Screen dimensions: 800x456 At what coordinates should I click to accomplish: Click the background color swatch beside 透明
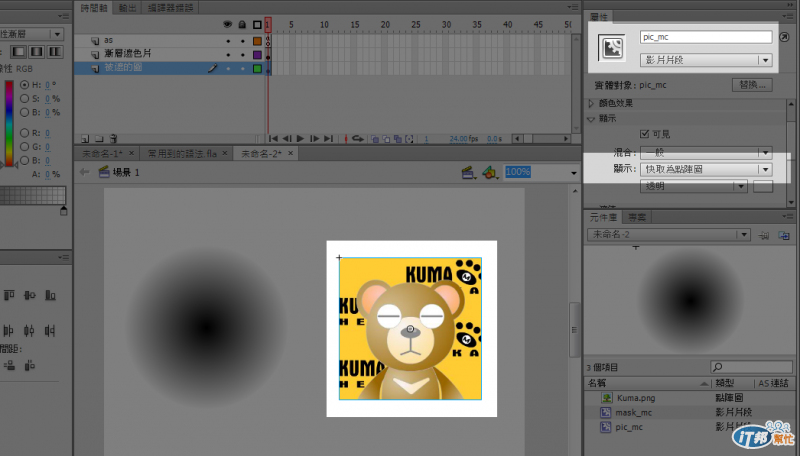pos(763,187)
